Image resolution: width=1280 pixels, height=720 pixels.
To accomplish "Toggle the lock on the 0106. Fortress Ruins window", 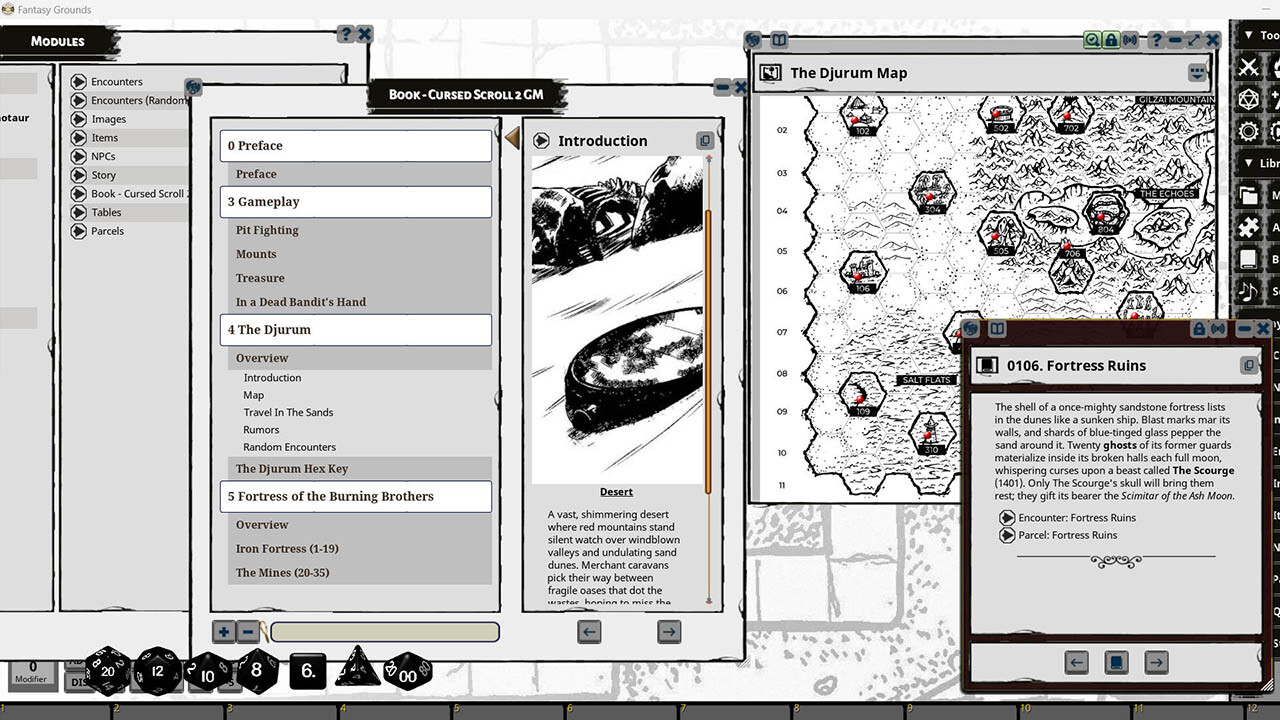I will [x=1199, y=329].
